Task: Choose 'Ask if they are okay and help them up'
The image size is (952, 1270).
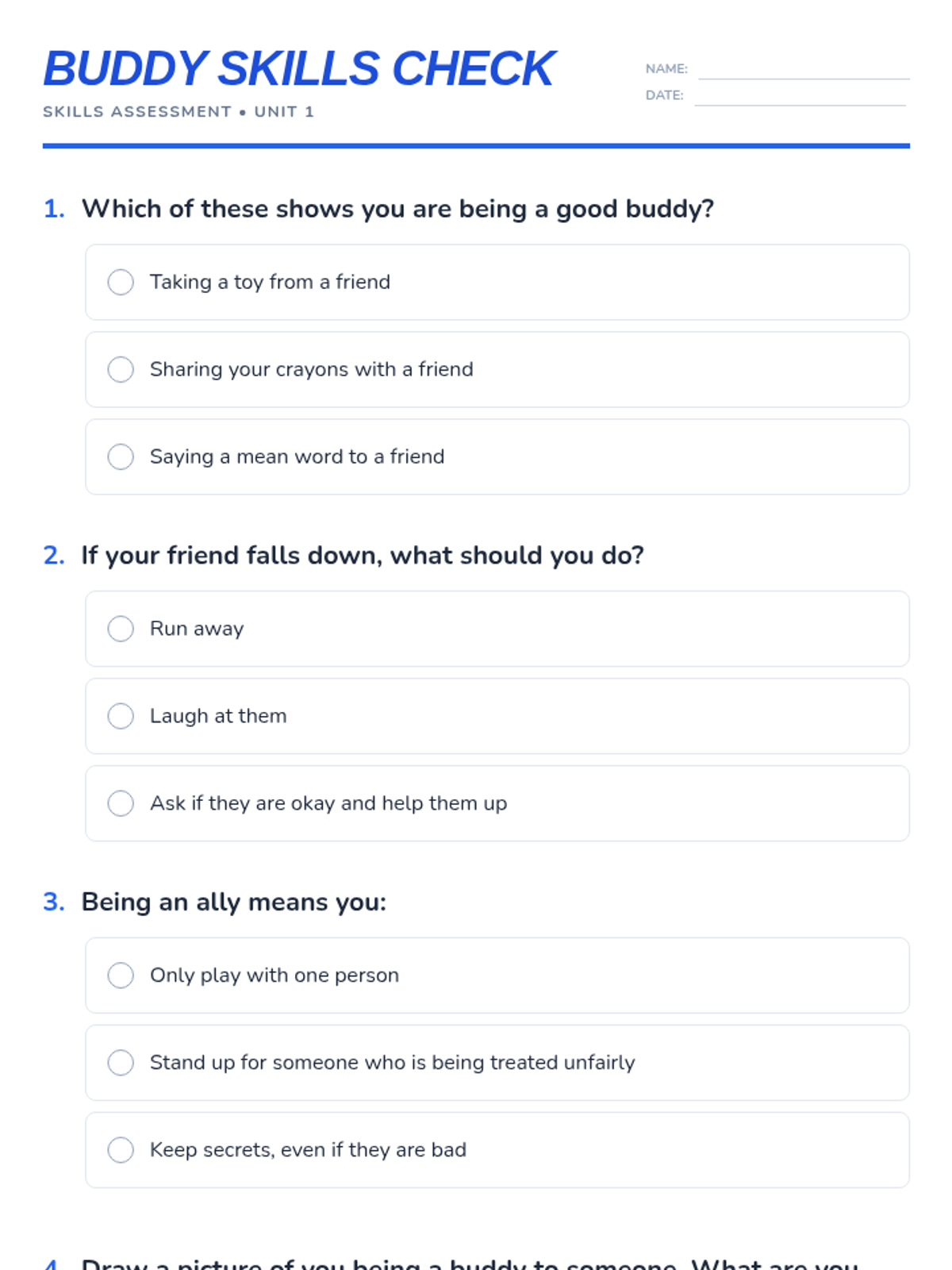Action: pos(121,803)
